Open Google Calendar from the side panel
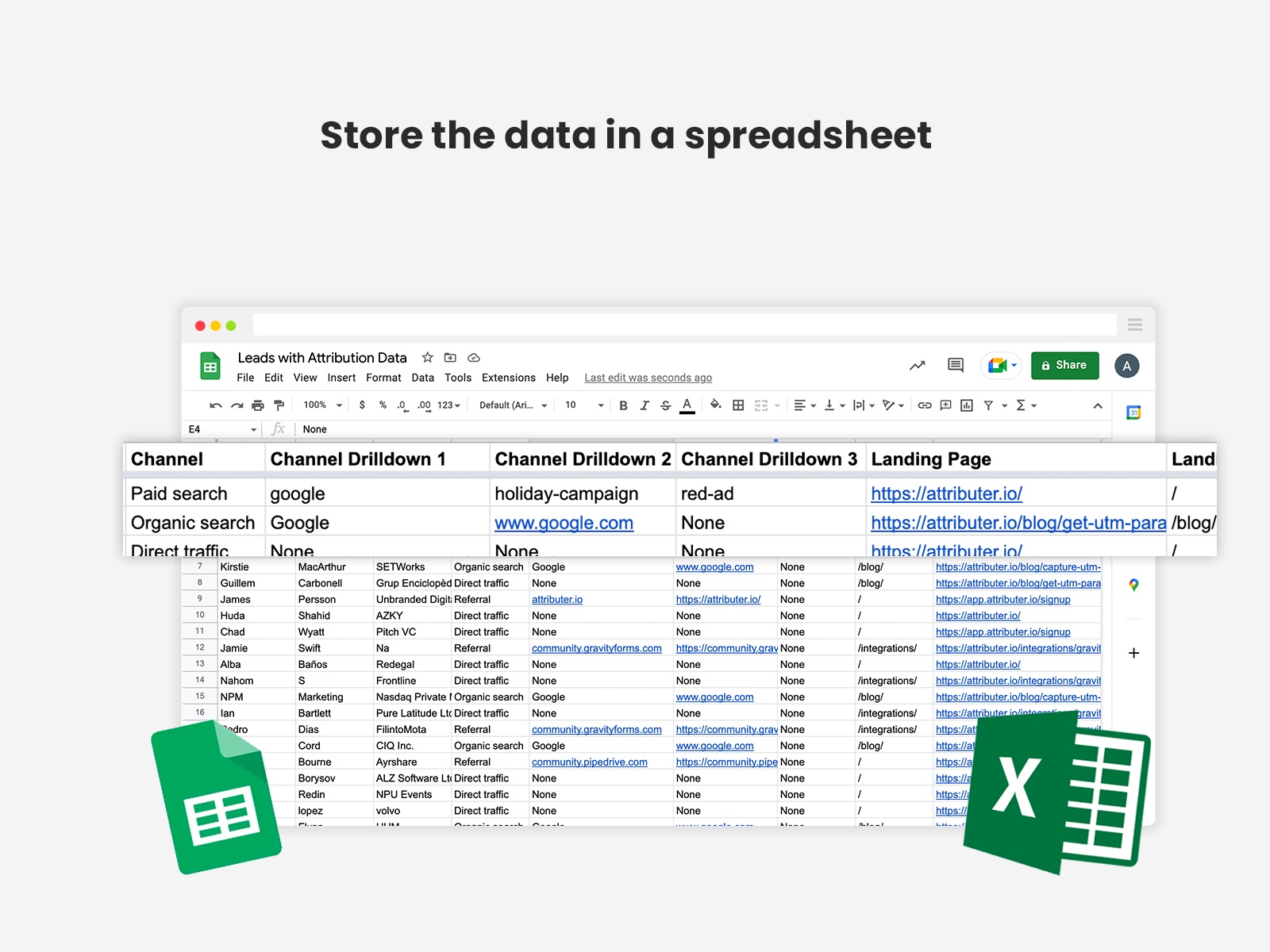Viewport: 1270px width, 952px height. point(1135,412)
